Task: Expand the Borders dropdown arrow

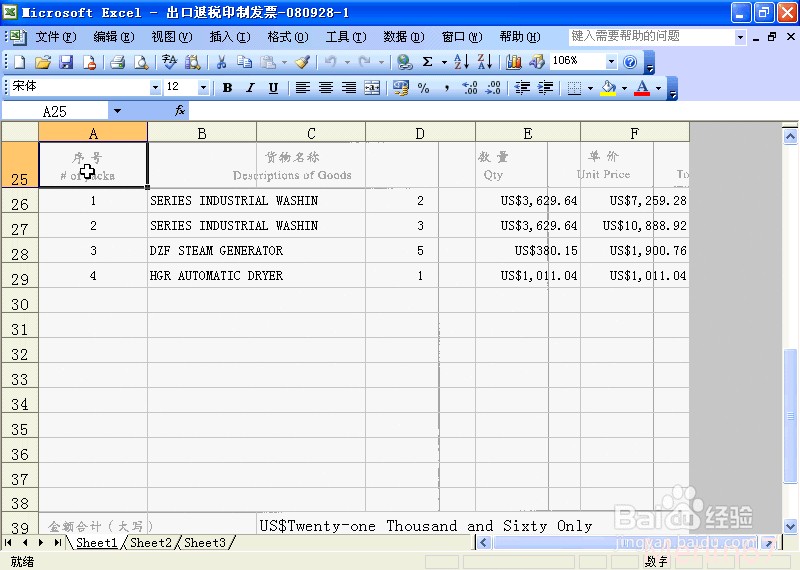Action: (590, 88)
